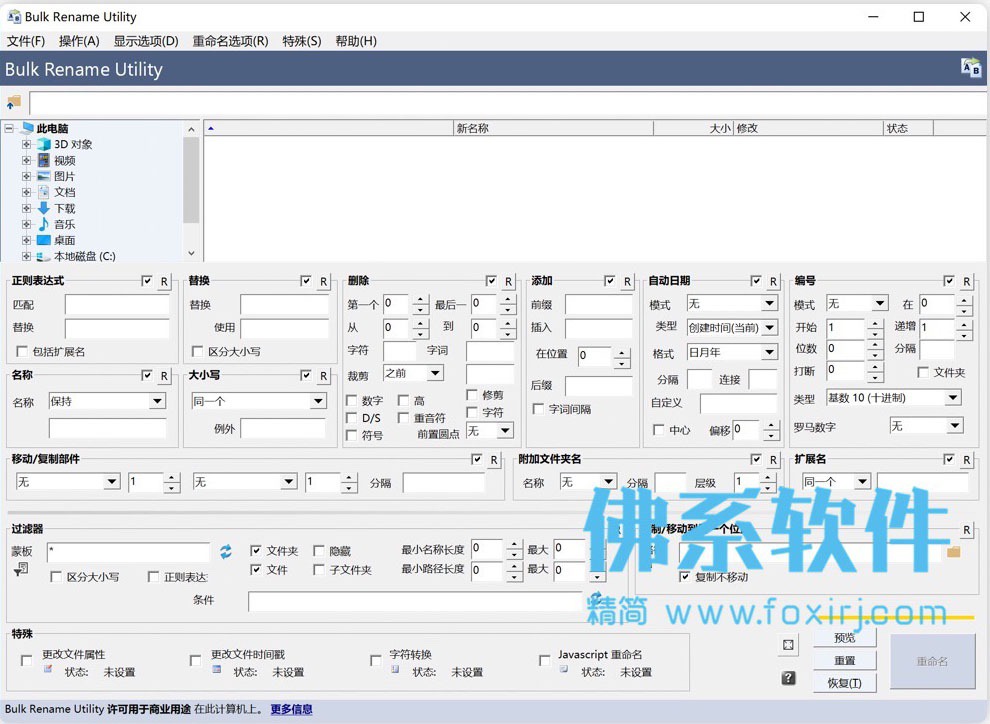
Task: Click the folder-up navigation icon
Action: click(x=13, y=102)
